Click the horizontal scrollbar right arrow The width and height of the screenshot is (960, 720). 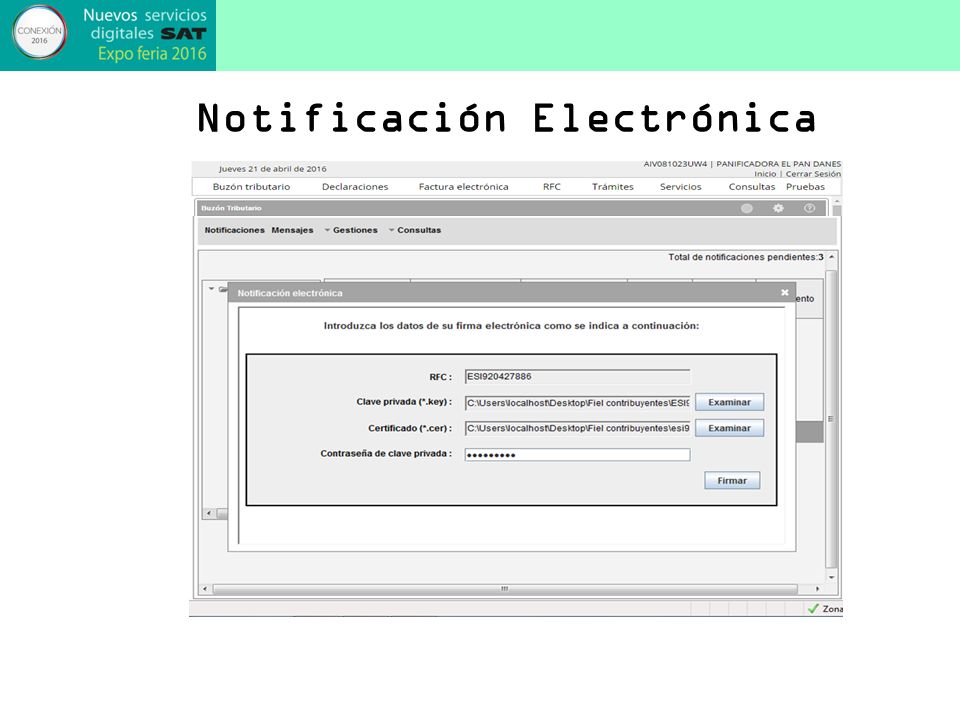(x=817, y=589)
